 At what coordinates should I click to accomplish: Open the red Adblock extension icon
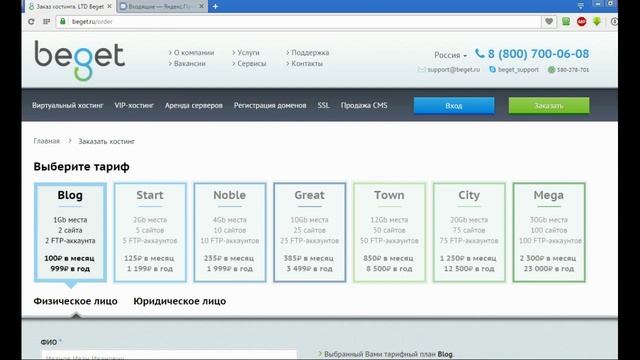(582, 21)
